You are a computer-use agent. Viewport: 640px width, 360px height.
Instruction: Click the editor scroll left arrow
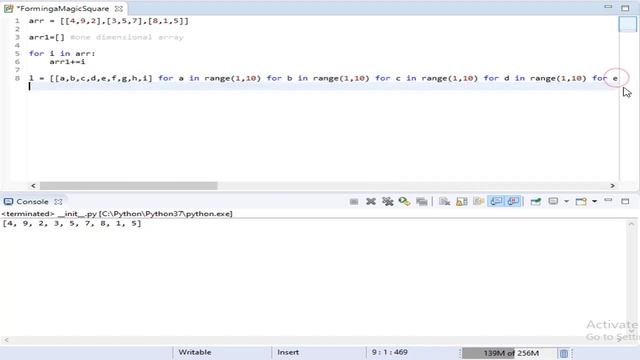pyautogui.click(x=33, y=186)
